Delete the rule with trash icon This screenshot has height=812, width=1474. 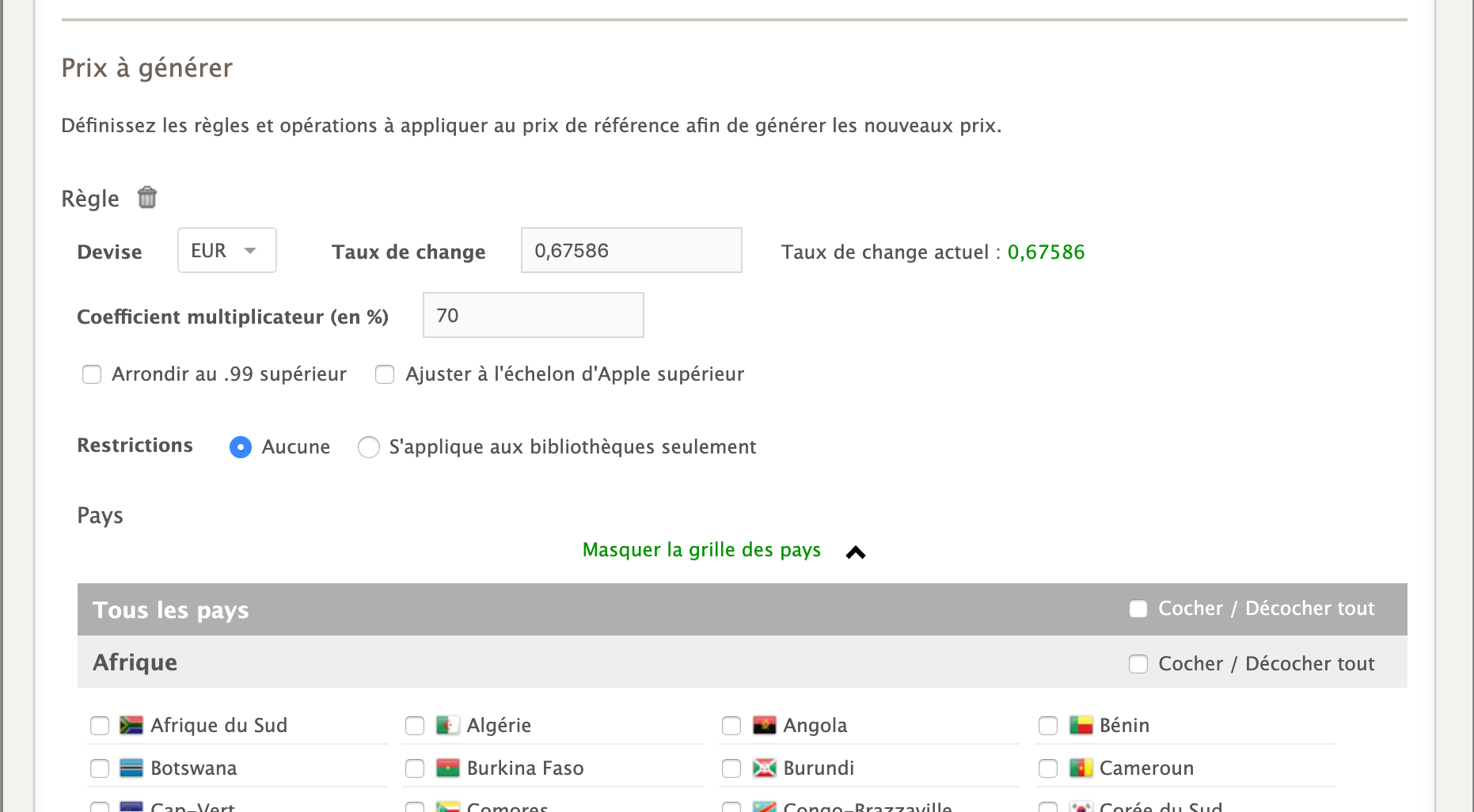tap(147, 197)
